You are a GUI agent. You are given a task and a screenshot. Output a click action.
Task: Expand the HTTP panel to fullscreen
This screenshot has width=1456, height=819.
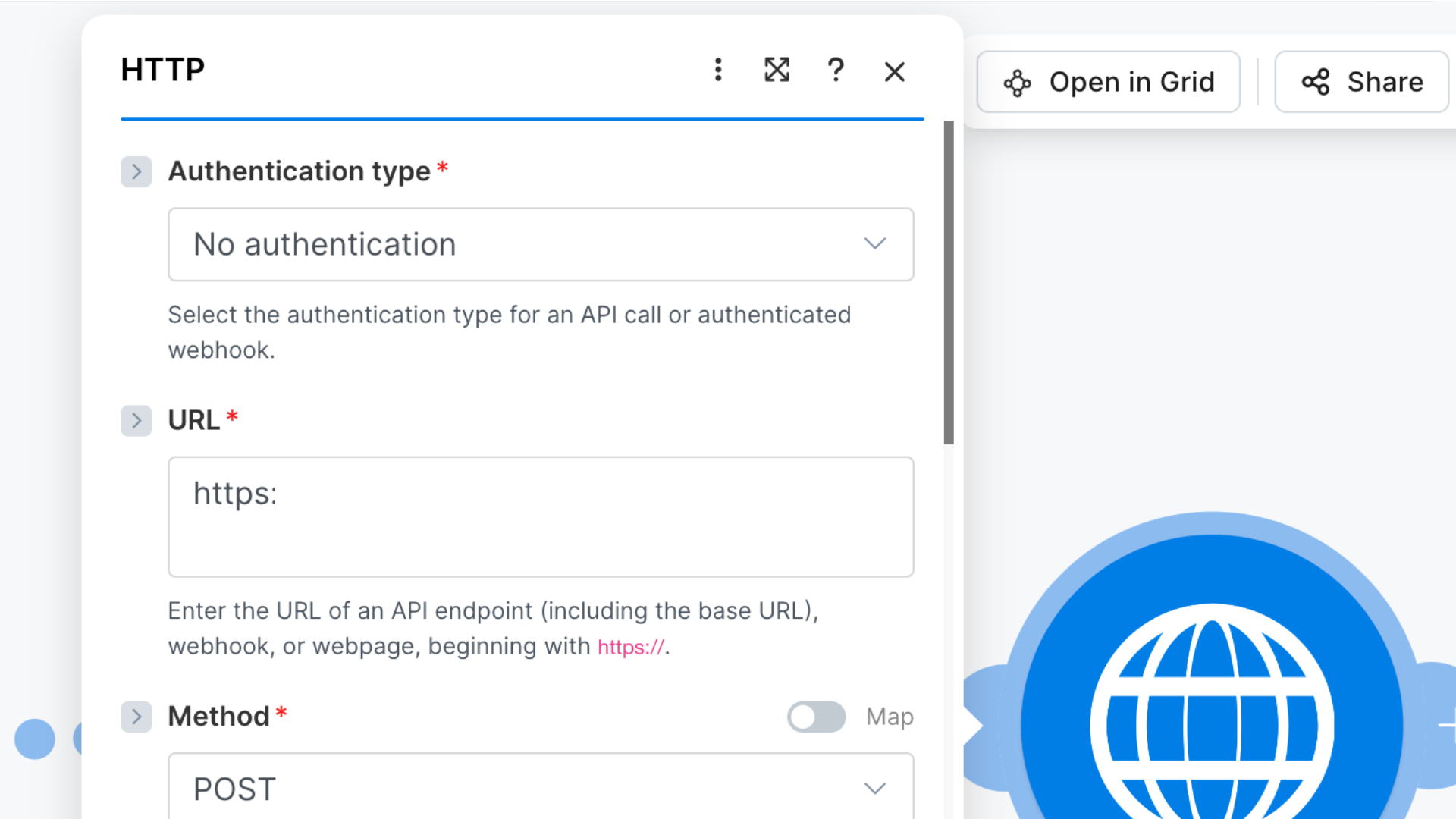point(777,70)
